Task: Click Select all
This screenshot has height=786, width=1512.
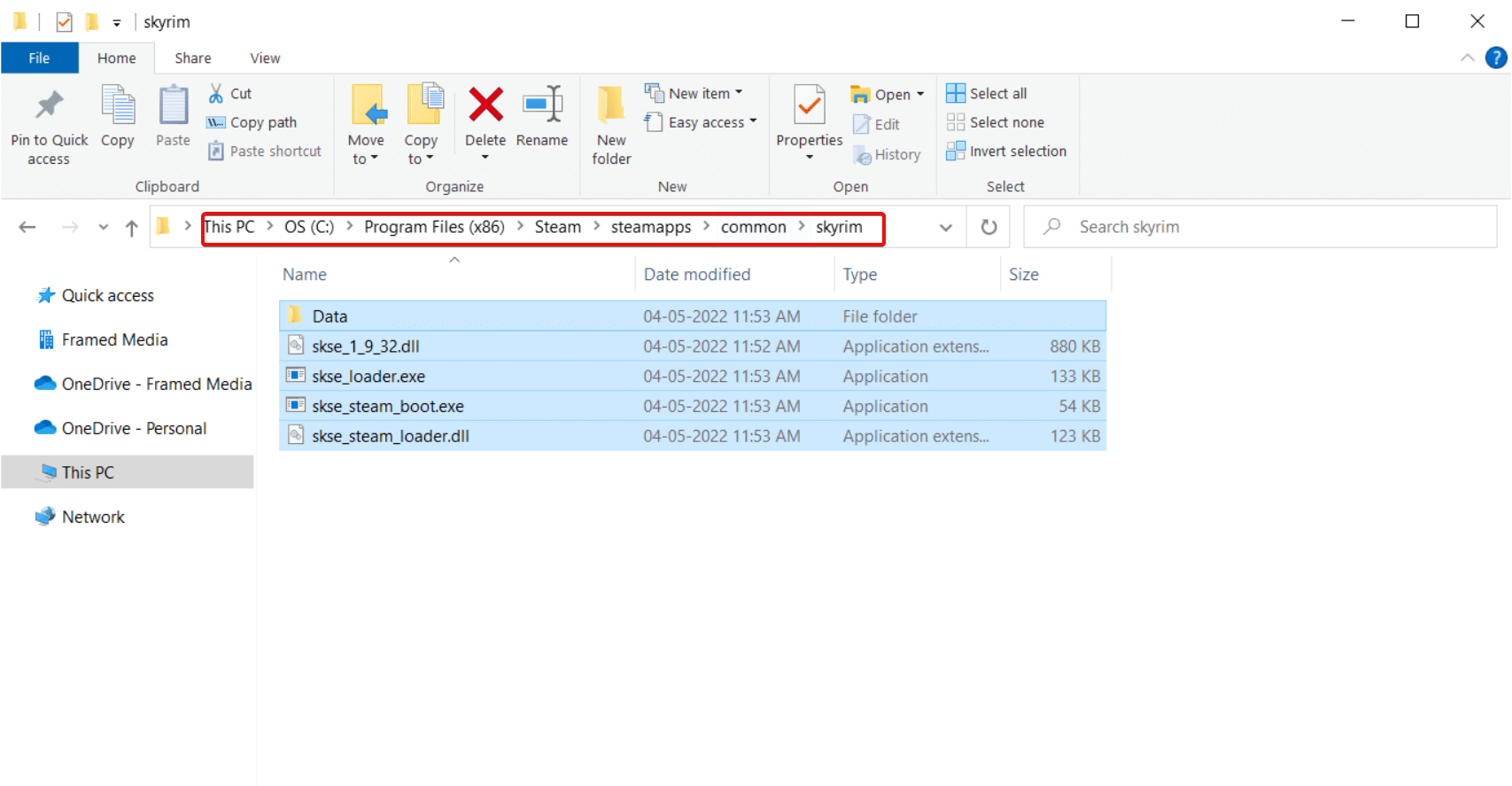Action: [987, 93]
